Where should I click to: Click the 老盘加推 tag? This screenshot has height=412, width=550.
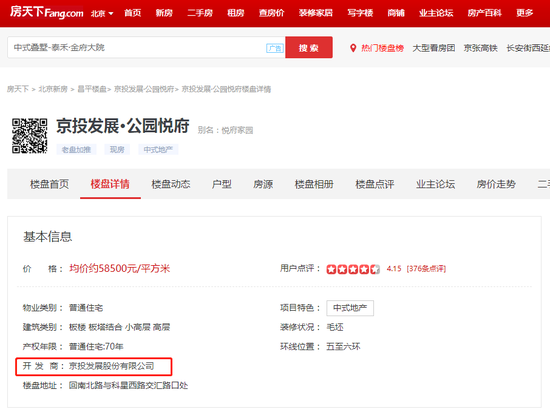[x=76, y=149]
